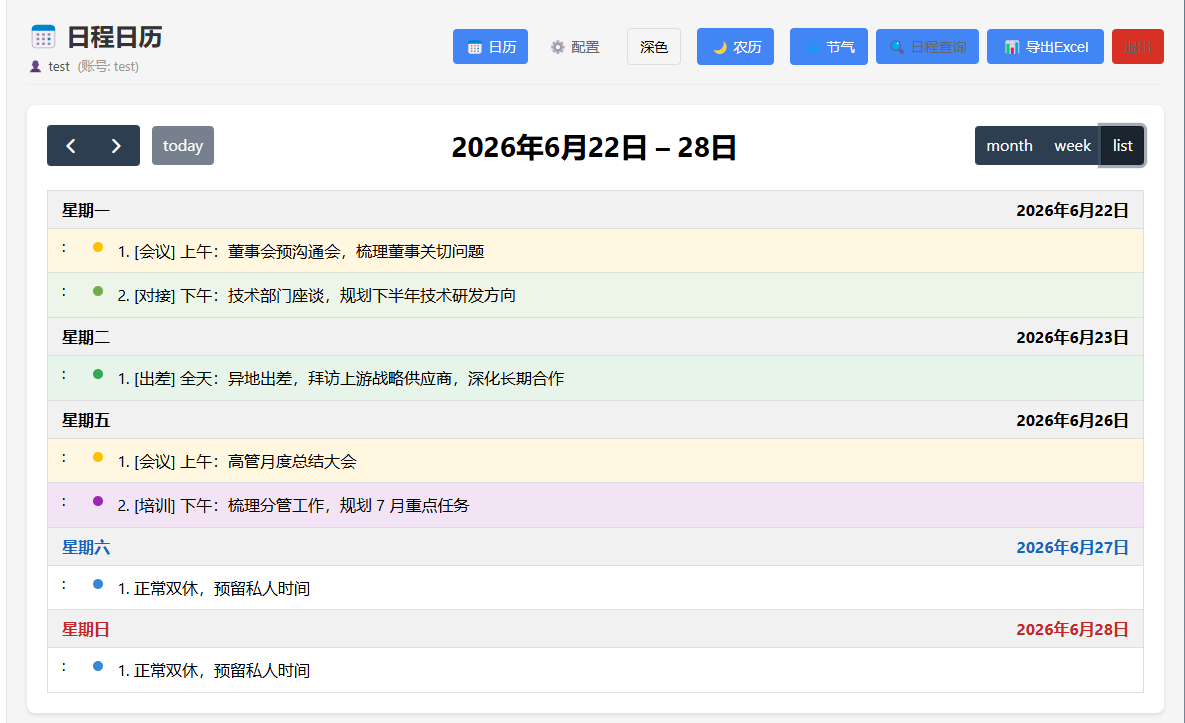
Task: Open the 高管月度总结大会 event row
Action: 596,461
